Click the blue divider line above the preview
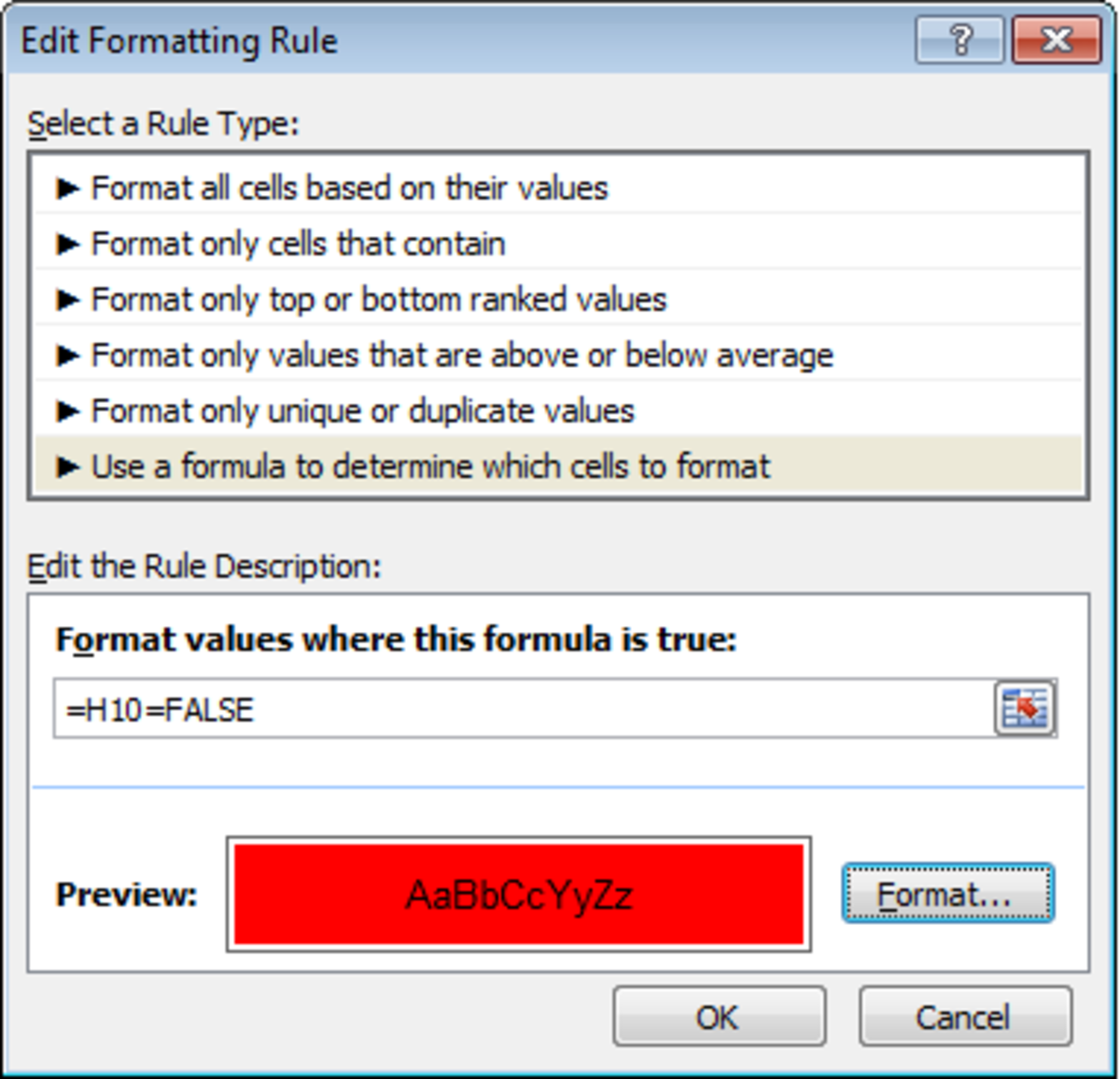 (558, 788)
